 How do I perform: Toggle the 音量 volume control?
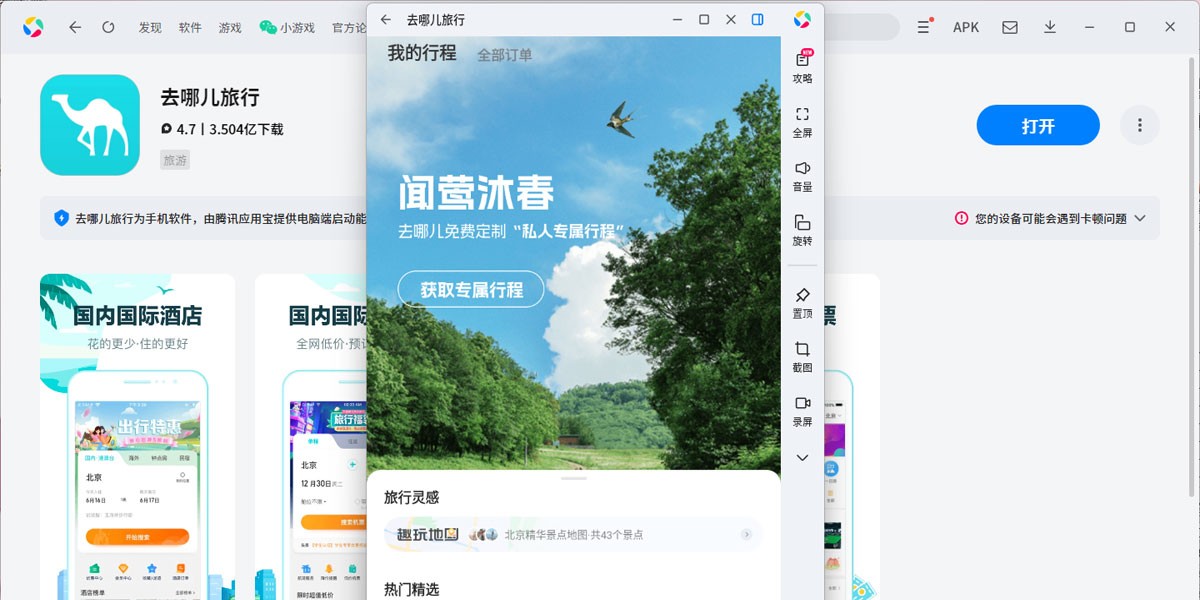[802, 175]
